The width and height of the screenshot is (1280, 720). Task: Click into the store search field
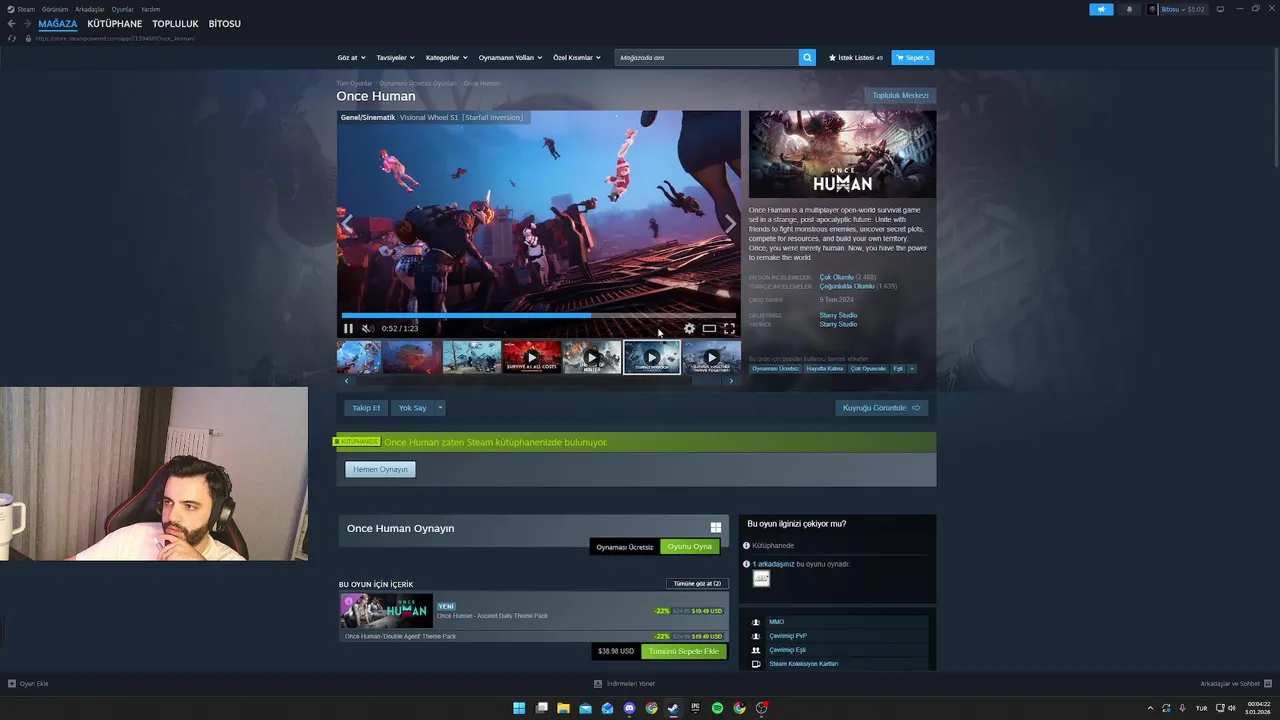point(707,57)
